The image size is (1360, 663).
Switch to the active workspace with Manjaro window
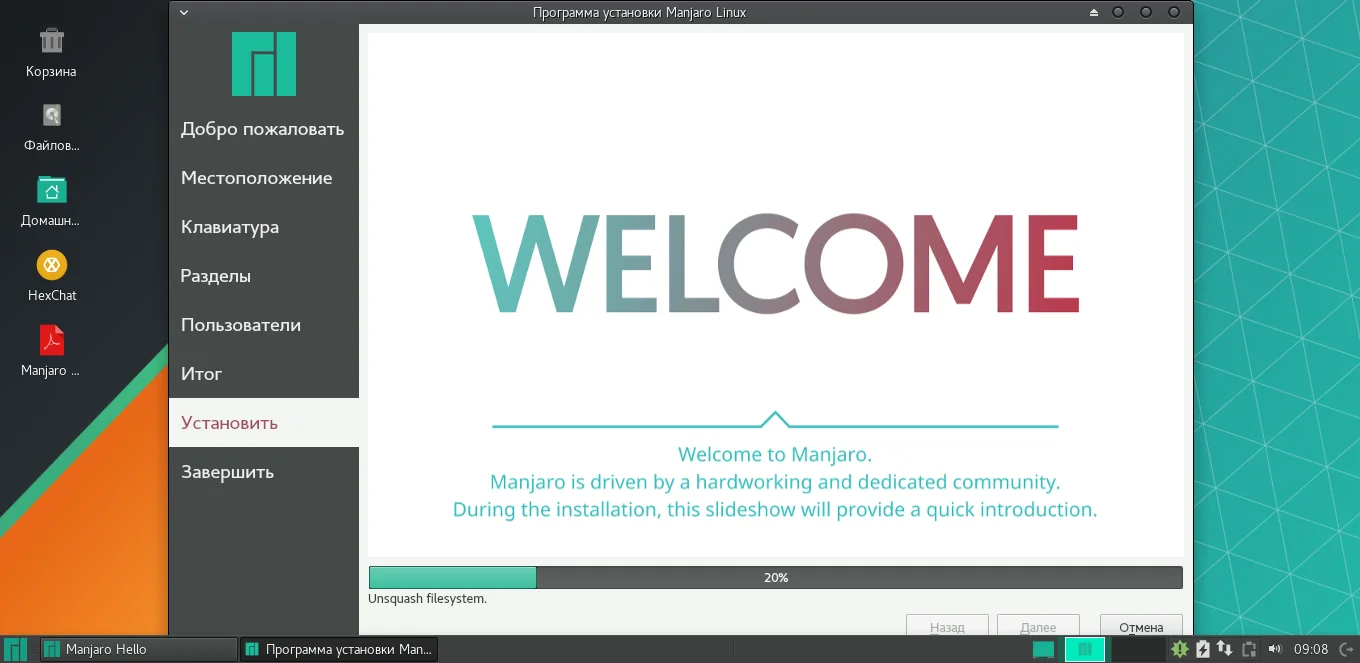click(1085, 649)
